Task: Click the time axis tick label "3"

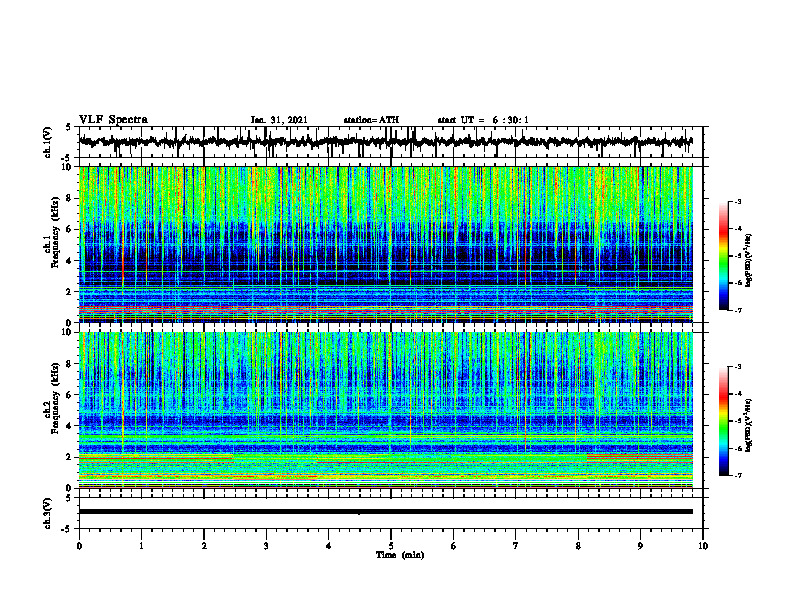Action: [x=266, y=546]
